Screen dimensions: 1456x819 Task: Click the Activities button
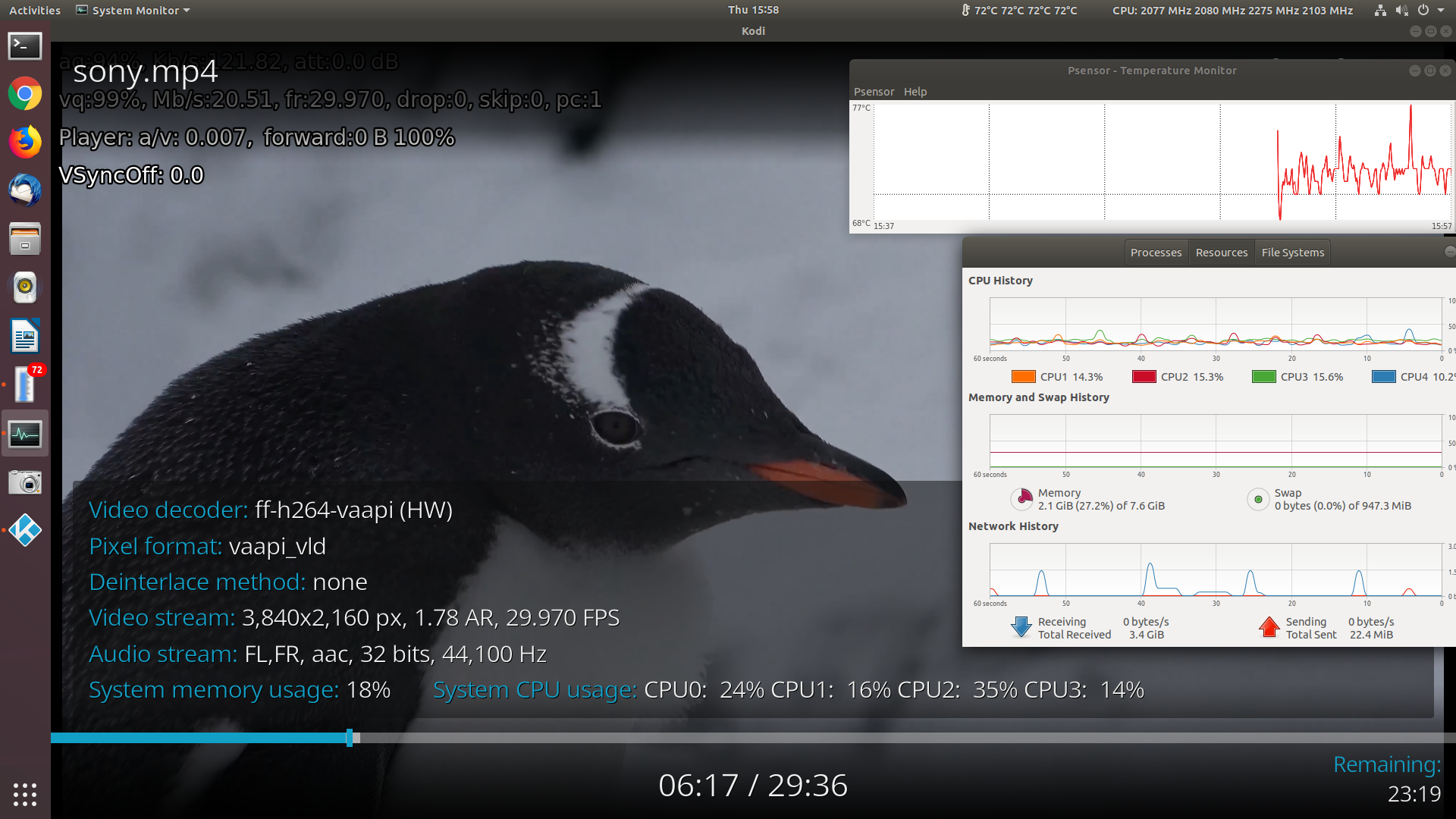click(x=35, y=10)
